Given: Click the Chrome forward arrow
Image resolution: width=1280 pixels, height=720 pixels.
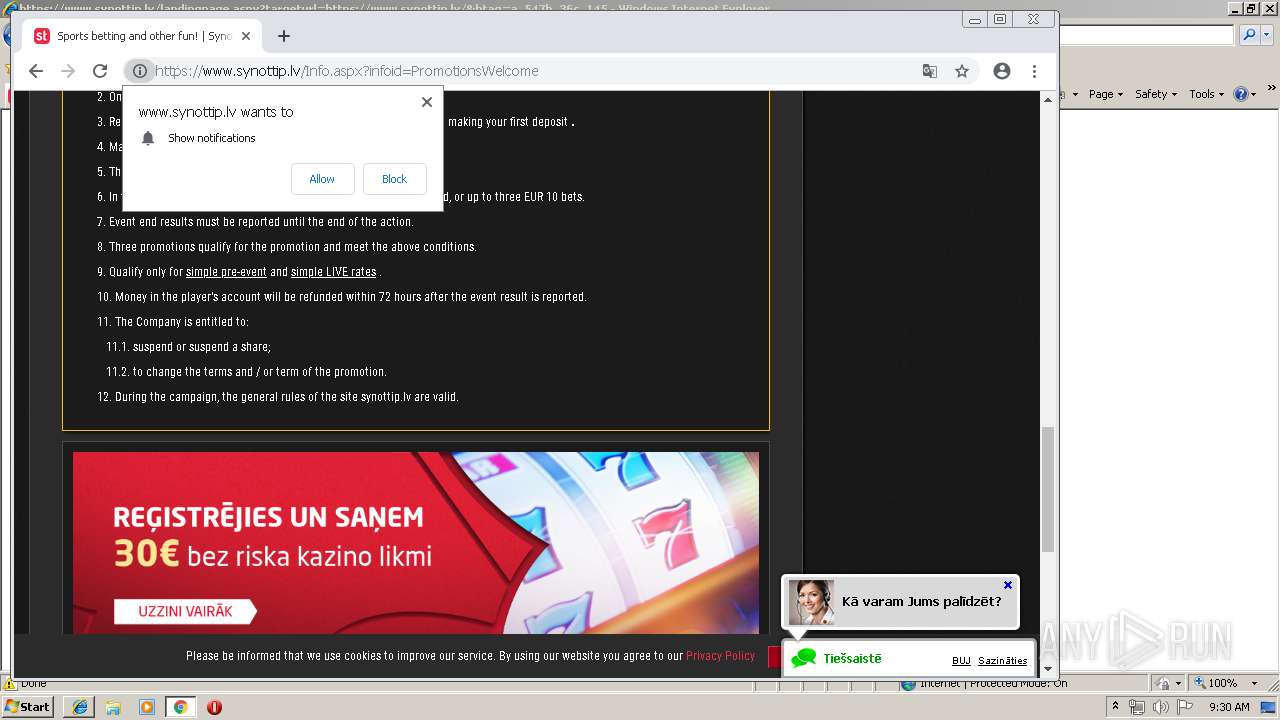Looking at the screenshot, I should pos(68,71).
